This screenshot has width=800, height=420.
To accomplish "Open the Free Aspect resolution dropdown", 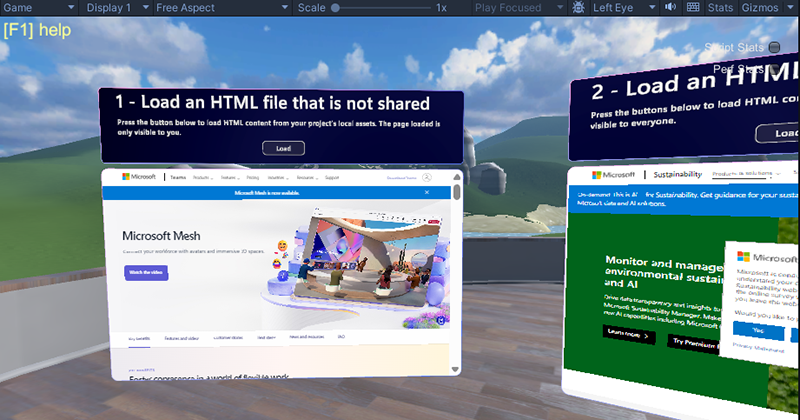I will (x=222, y=8).
